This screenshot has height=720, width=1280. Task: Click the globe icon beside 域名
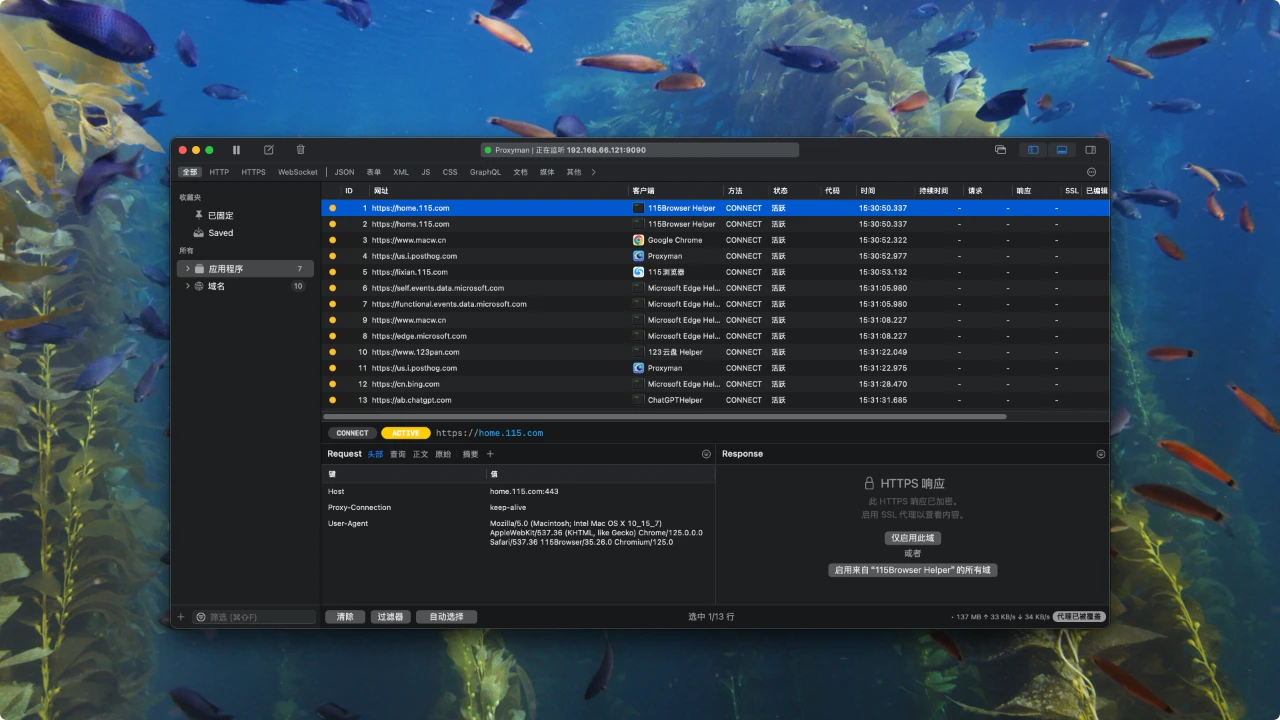point(199,286)
